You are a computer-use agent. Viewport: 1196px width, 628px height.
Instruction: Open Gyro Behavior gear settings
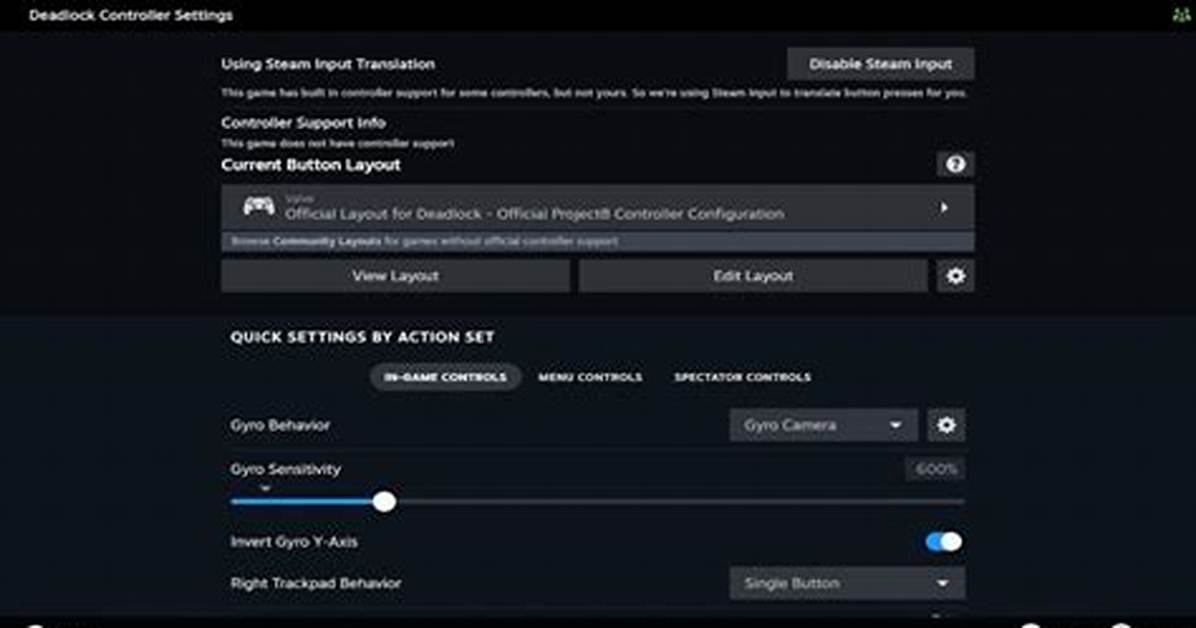click(946, 425)
